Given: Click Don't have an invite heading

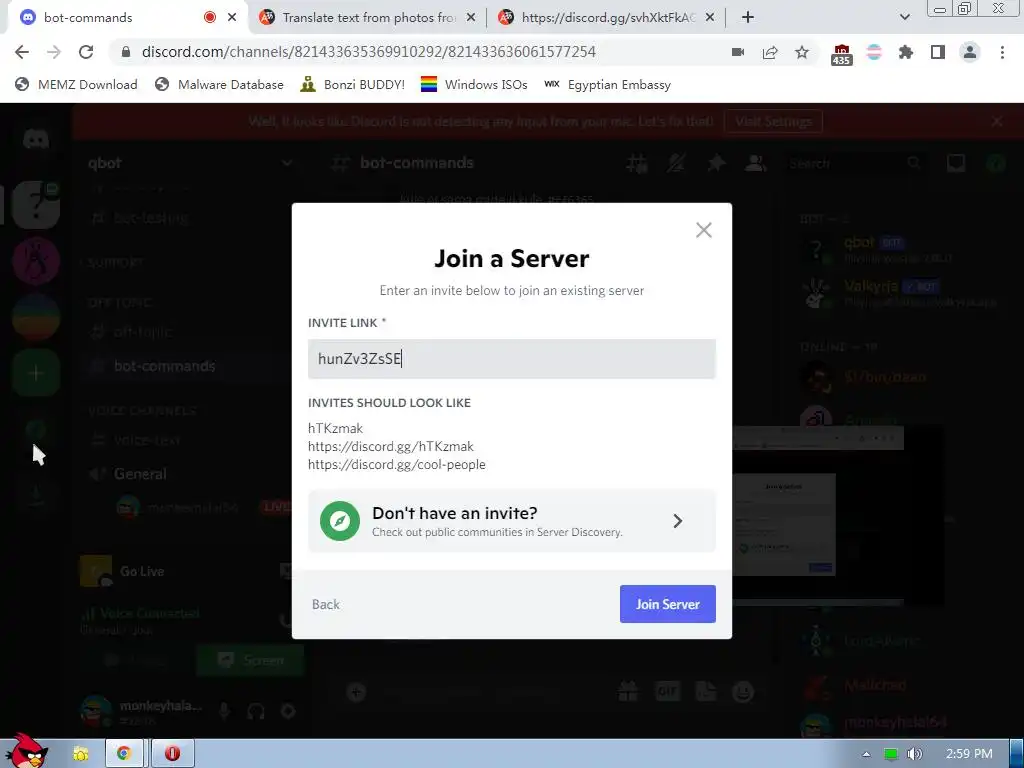Looking at the screenshot, I should [455, 513].
